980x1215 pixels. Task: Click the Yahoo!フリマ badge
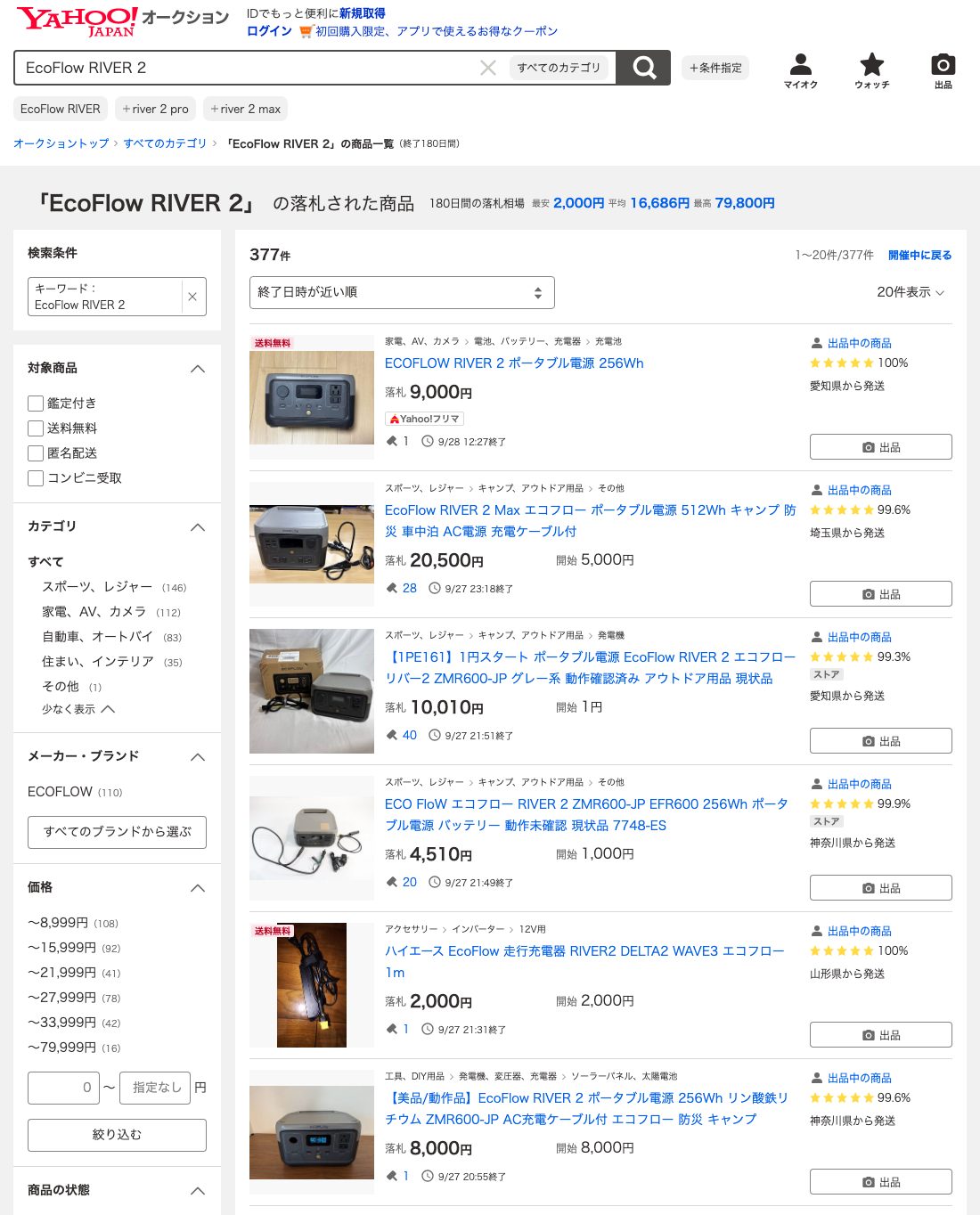(x=424, y=419)
